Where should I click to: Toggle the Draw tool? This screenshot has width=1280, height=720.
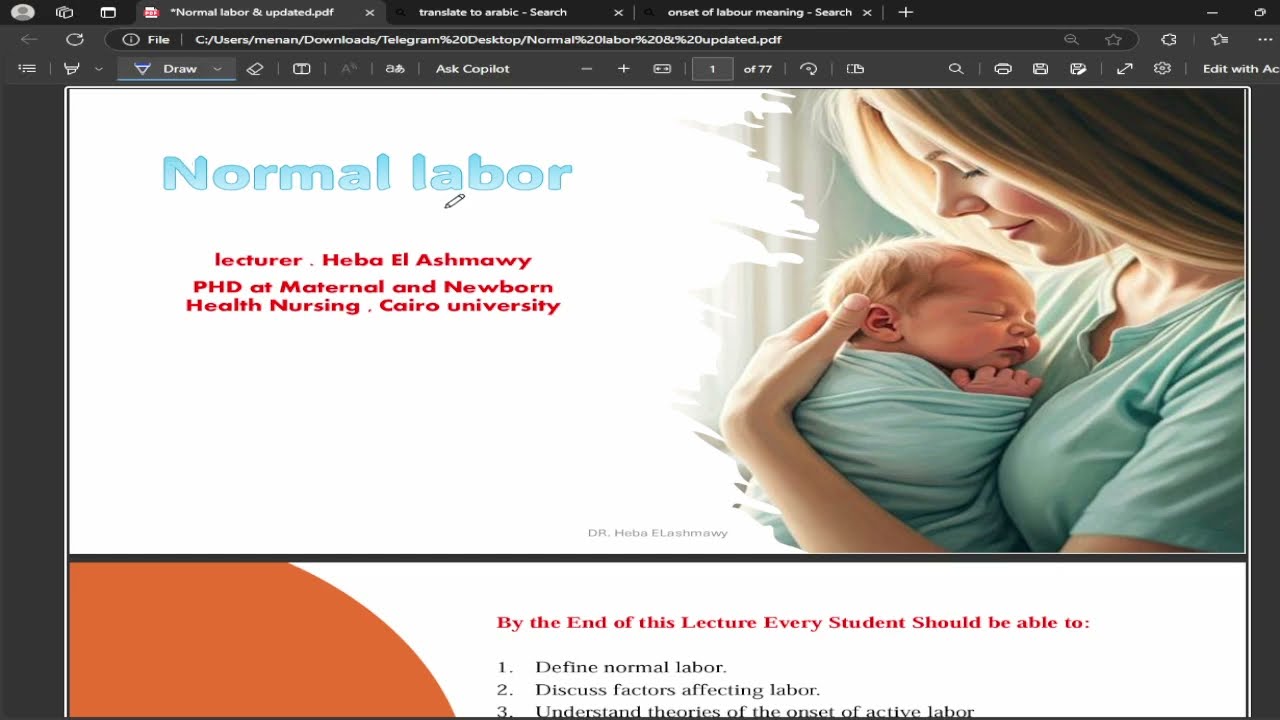point(168,69)
